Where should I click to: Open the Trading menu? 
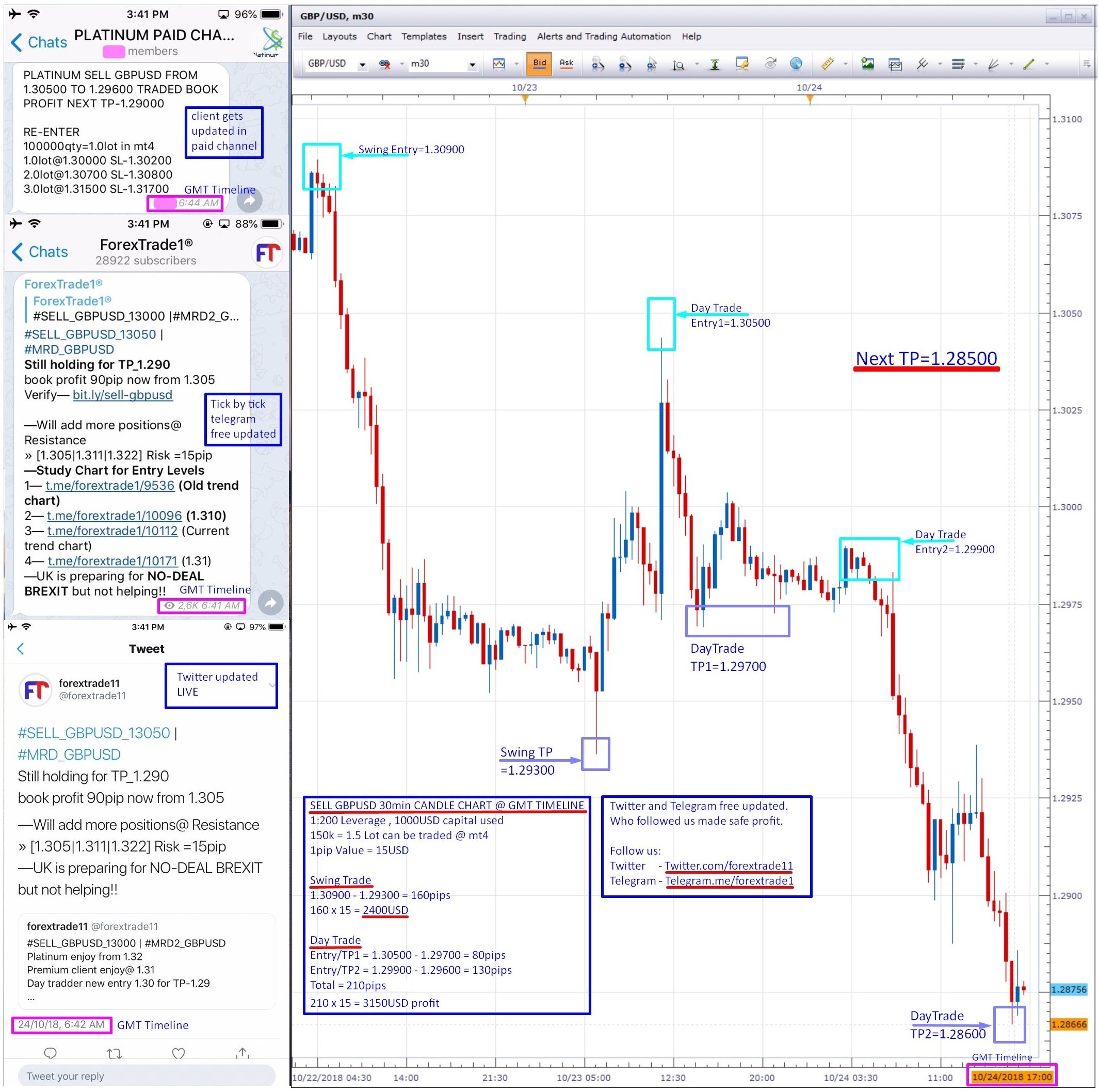pos(510,37)
